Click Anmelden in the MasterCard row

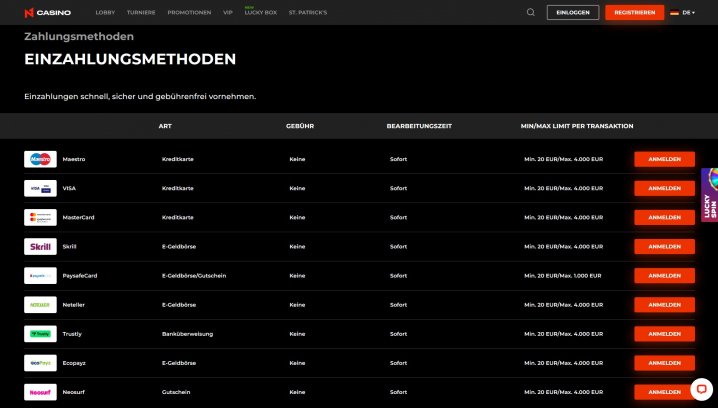[x=664, y=218]
